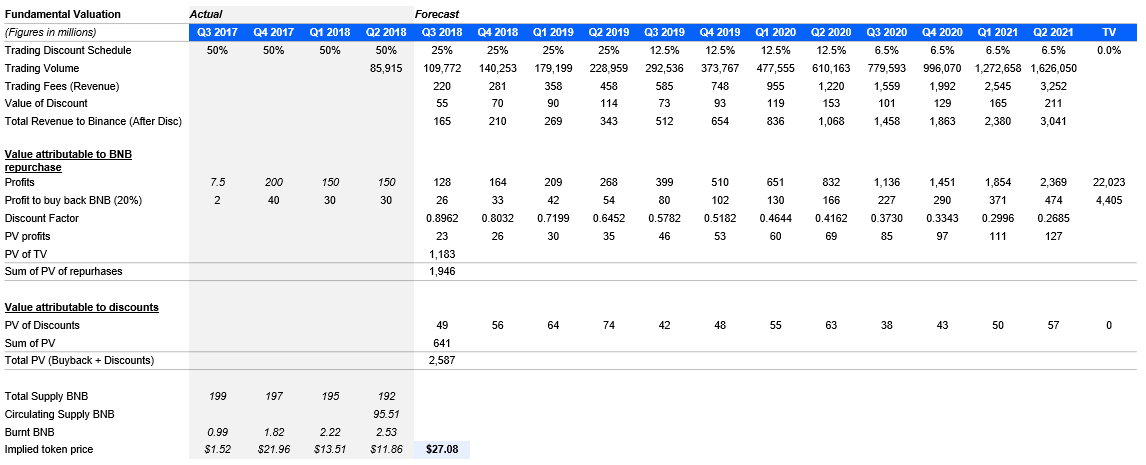Screen dimensions: 1146x465
Task: Select the 'Q3 2017' column header
Action: (x=217, y=32)
